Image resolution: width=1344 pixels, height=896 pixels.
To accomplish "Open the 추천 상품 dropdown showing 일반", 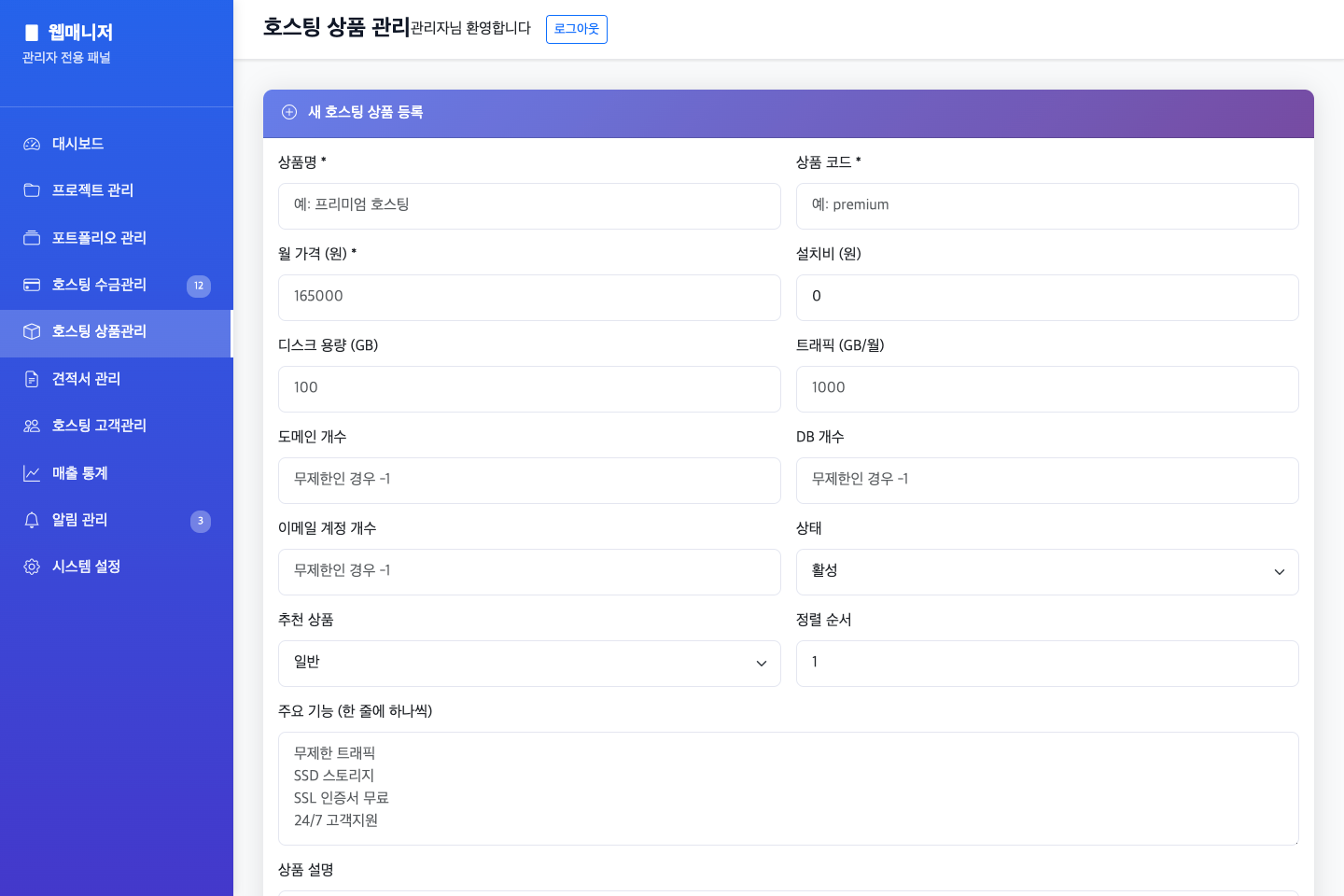I will point(529,664).
